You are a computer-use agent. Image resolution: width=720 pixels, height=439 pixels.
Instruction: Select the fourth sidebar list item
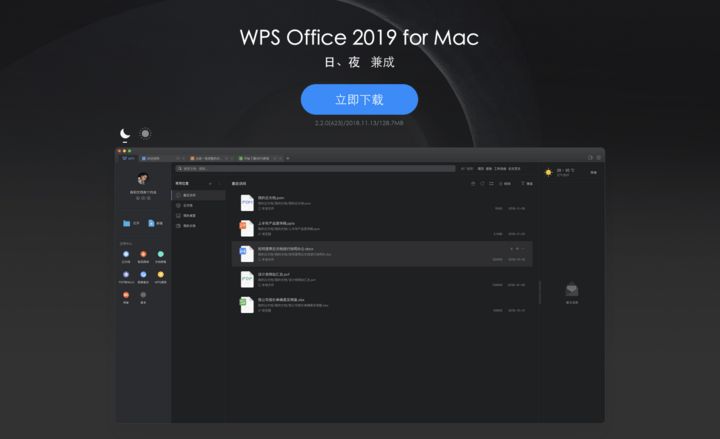tap(199, 225)
